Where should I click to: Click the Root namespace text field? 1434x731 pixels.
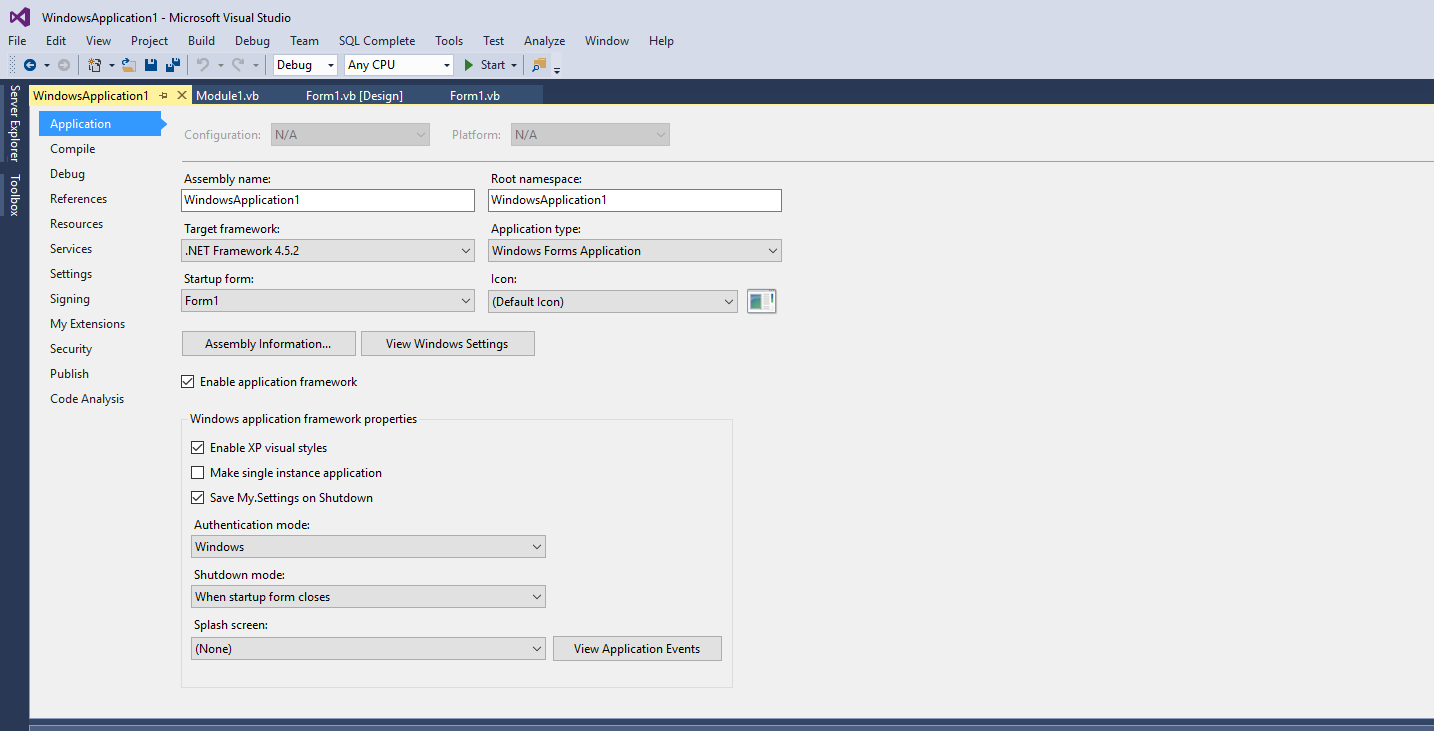tap(635, 200)
